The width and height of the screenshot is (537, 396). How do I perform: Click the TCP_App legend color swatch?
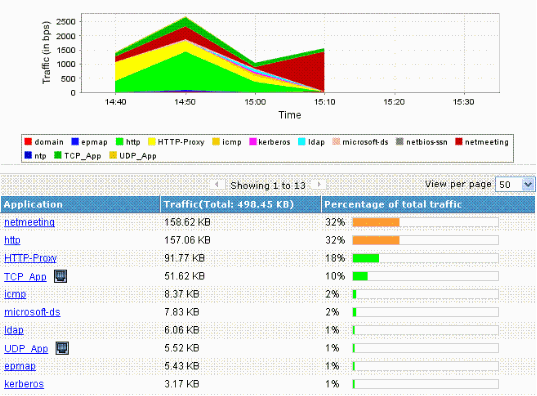(x=58, y=155)
